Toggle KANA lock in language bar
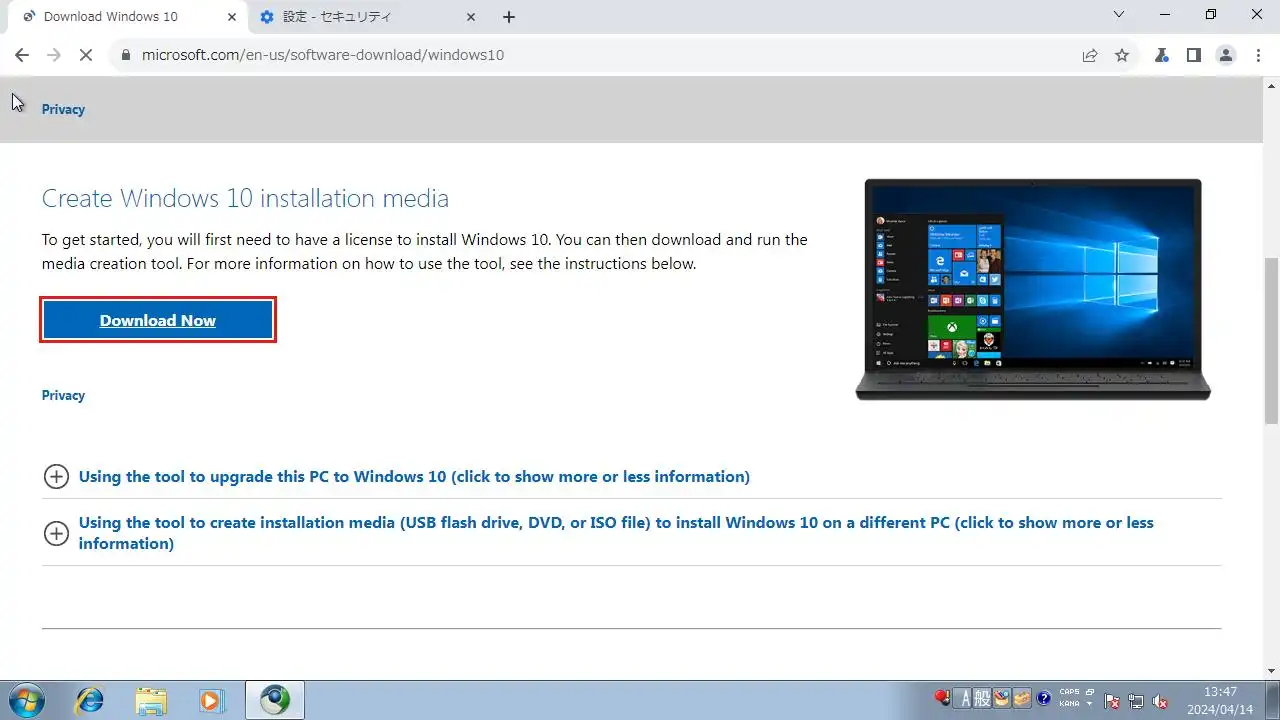This screenshot has height=720, width=1280. point(1069,704)
